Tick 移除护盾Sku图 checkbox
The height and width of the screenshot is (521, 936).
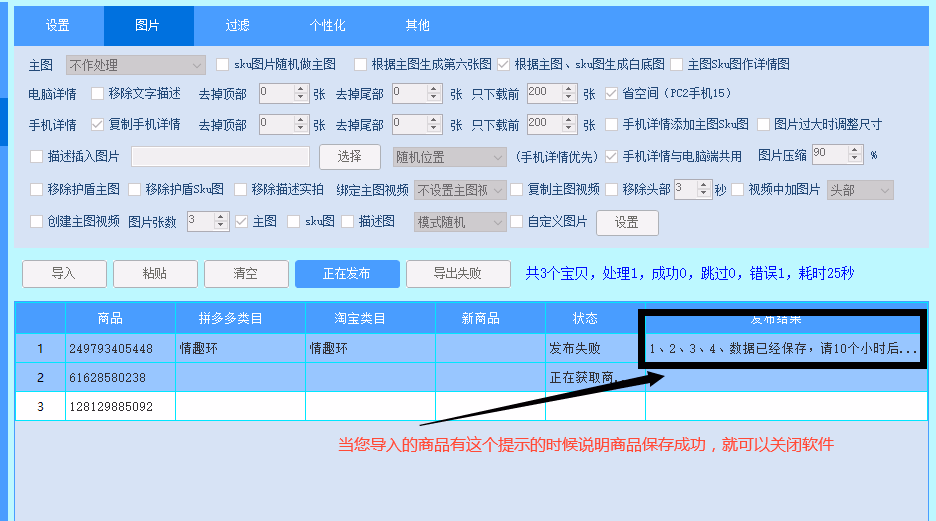[x=134, y=189]
